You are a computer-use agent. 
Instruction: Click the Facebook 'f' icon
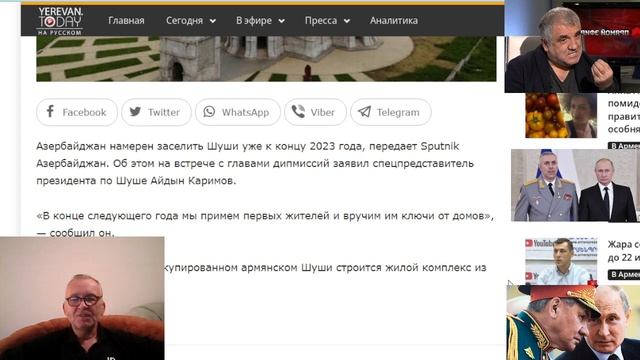click(50, 111)
